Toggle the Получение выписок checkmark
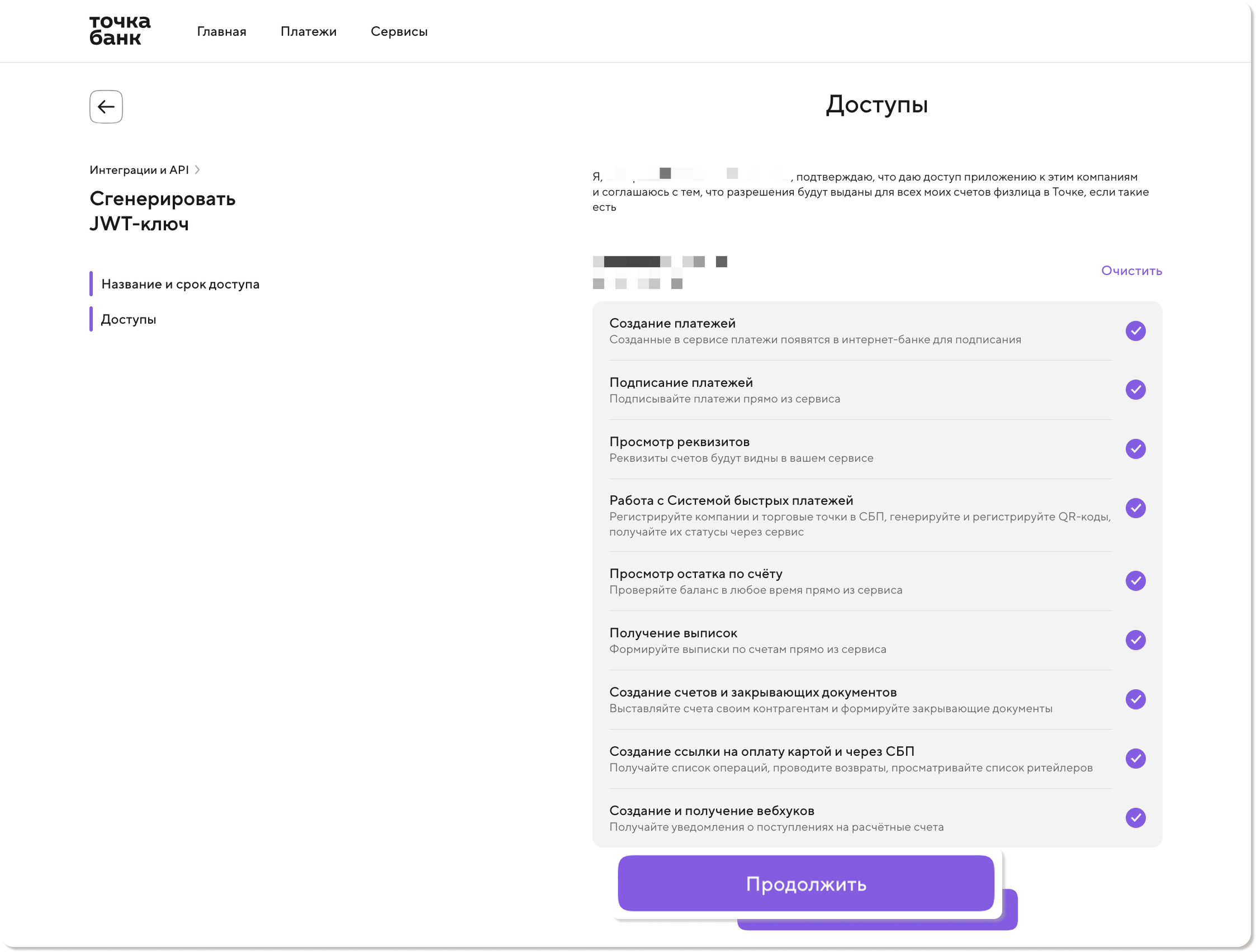Screen dimensions: 1256x952 point(1135,640)
